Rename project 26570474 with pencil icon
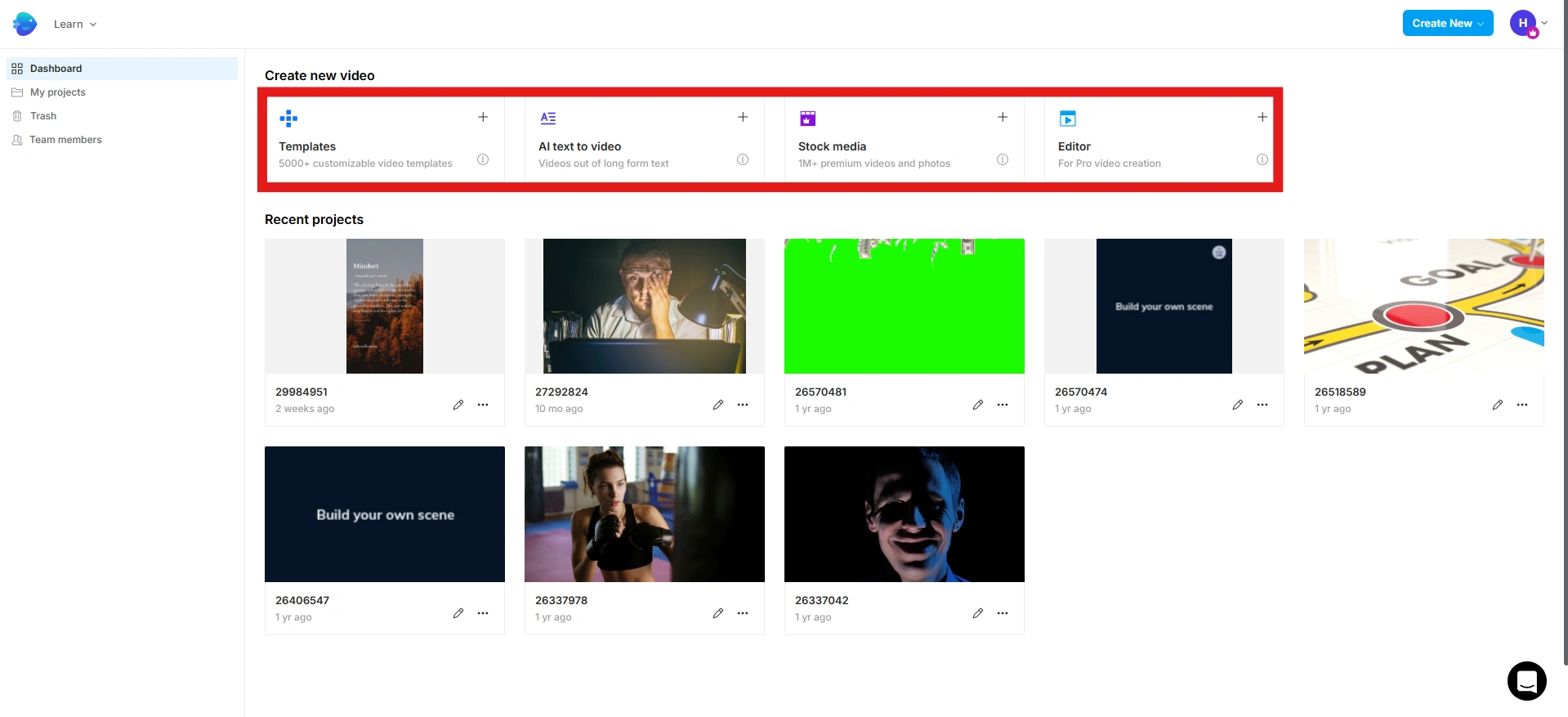 tap(1238, 405)
